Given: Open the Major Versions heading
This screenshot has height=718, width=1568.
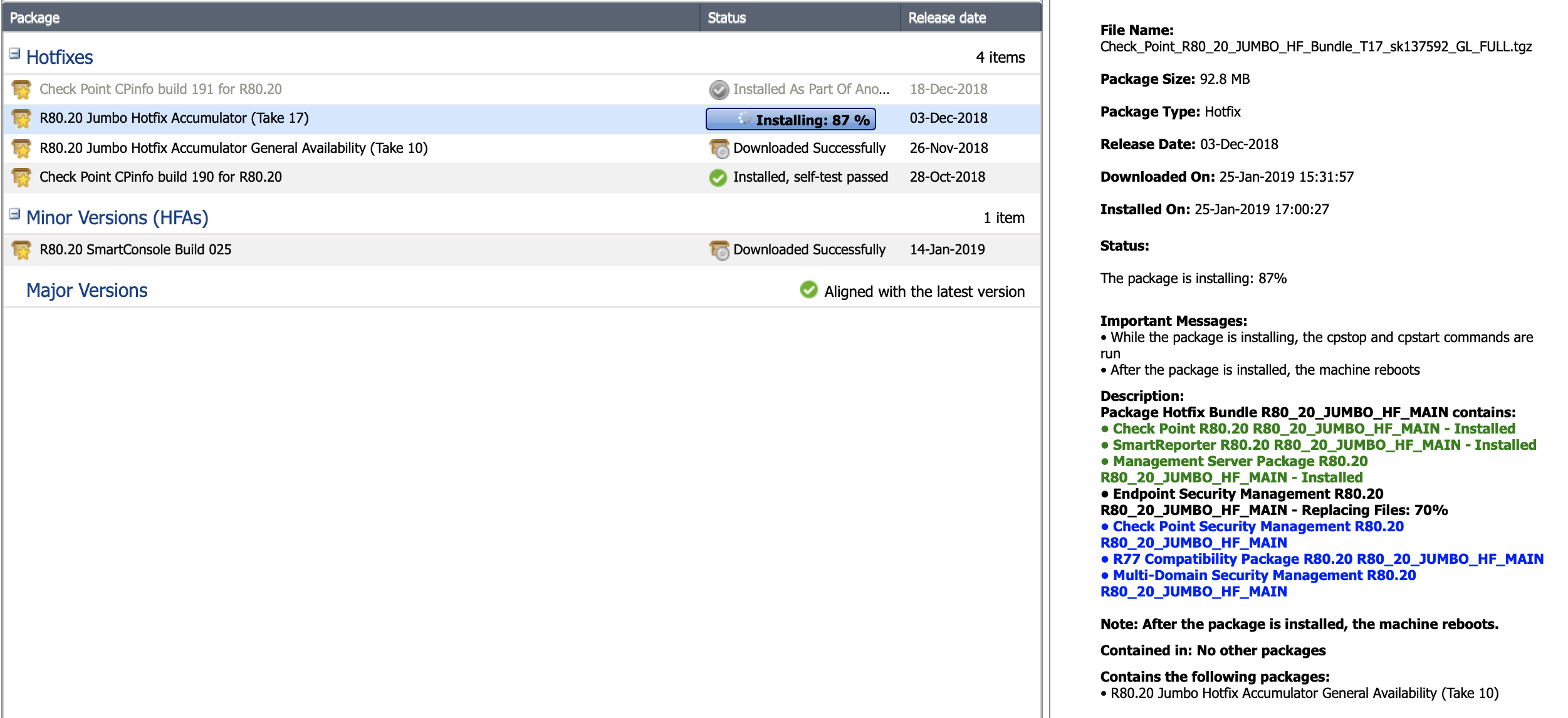Looking at the screenshot, I should coord(87,290).
